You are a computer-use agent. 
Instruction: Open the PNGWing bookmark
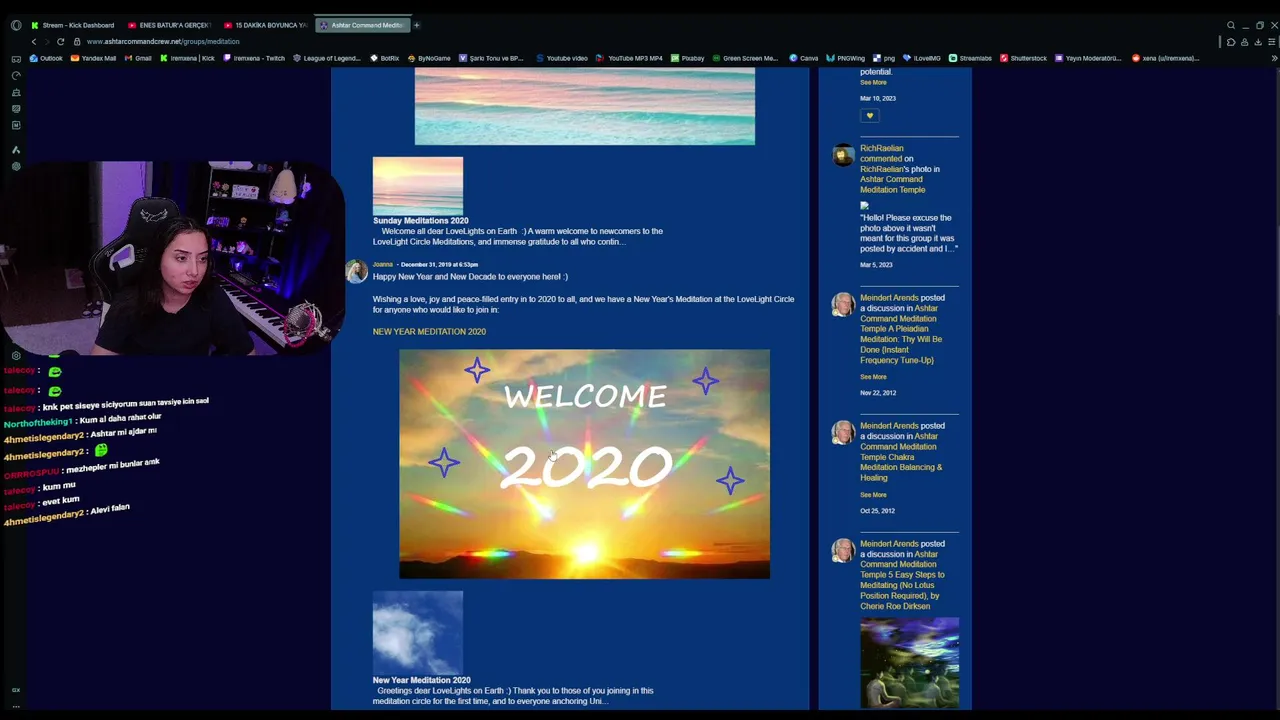(x=845, y=58)
